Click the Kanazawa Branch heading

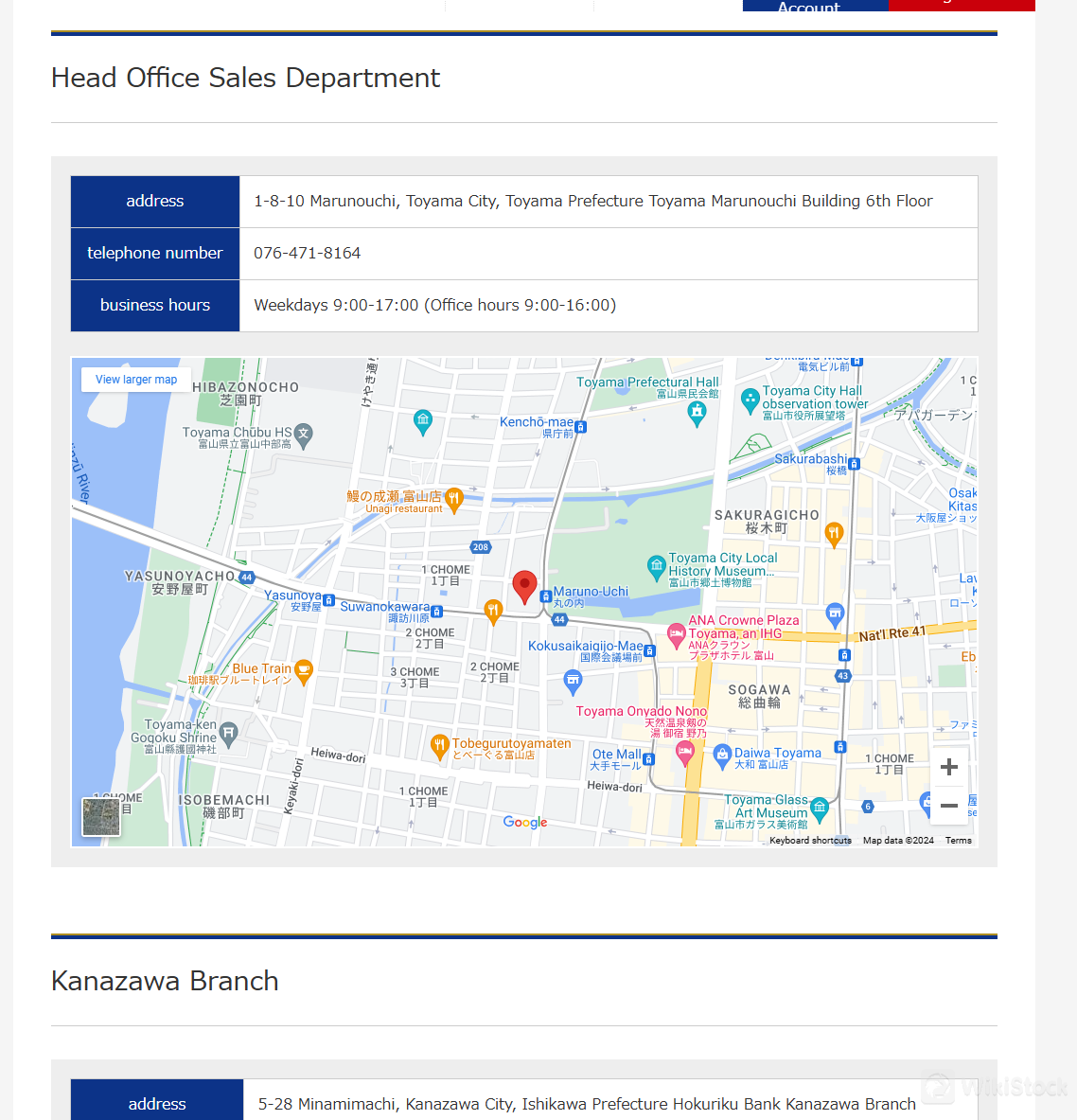click(x=165, y=981)
